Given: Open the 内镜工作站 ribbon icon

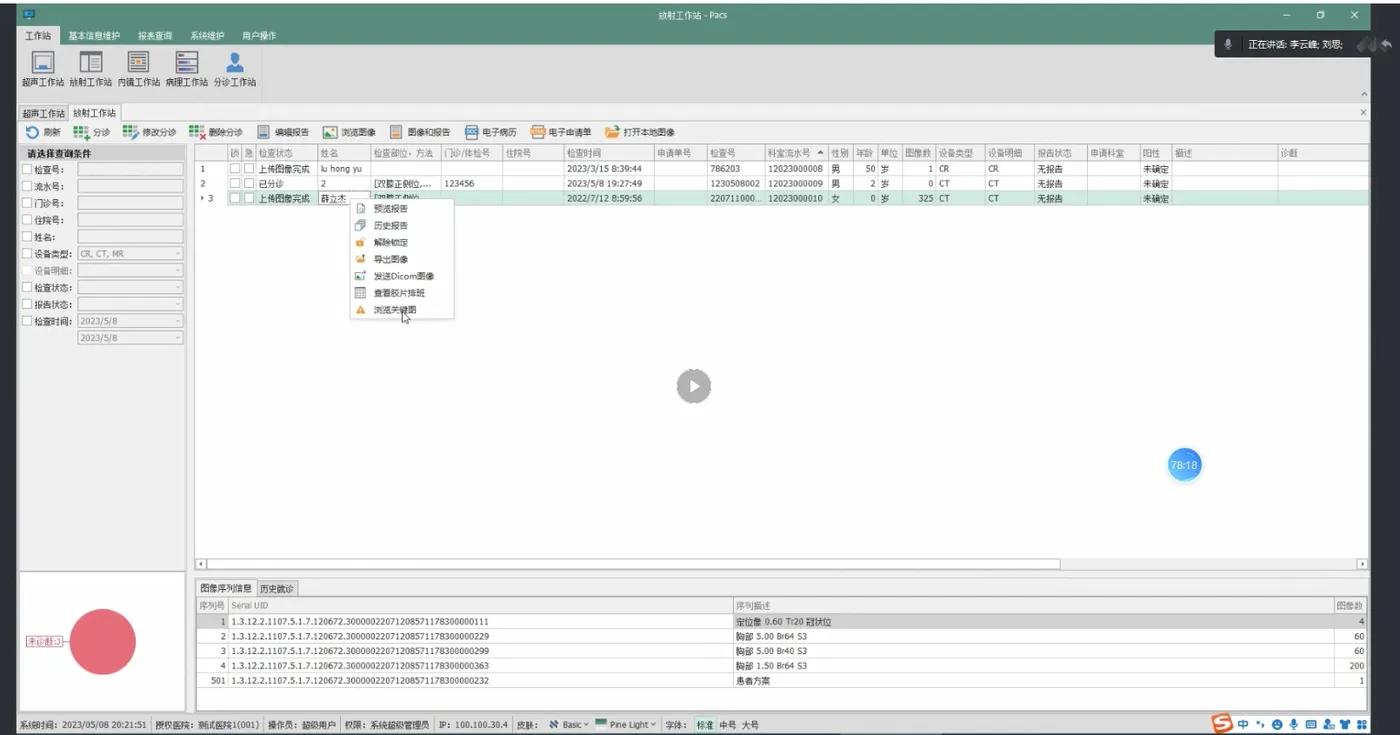Looking at the screenshot, I should pyautogui.click(x=139, y=69).
